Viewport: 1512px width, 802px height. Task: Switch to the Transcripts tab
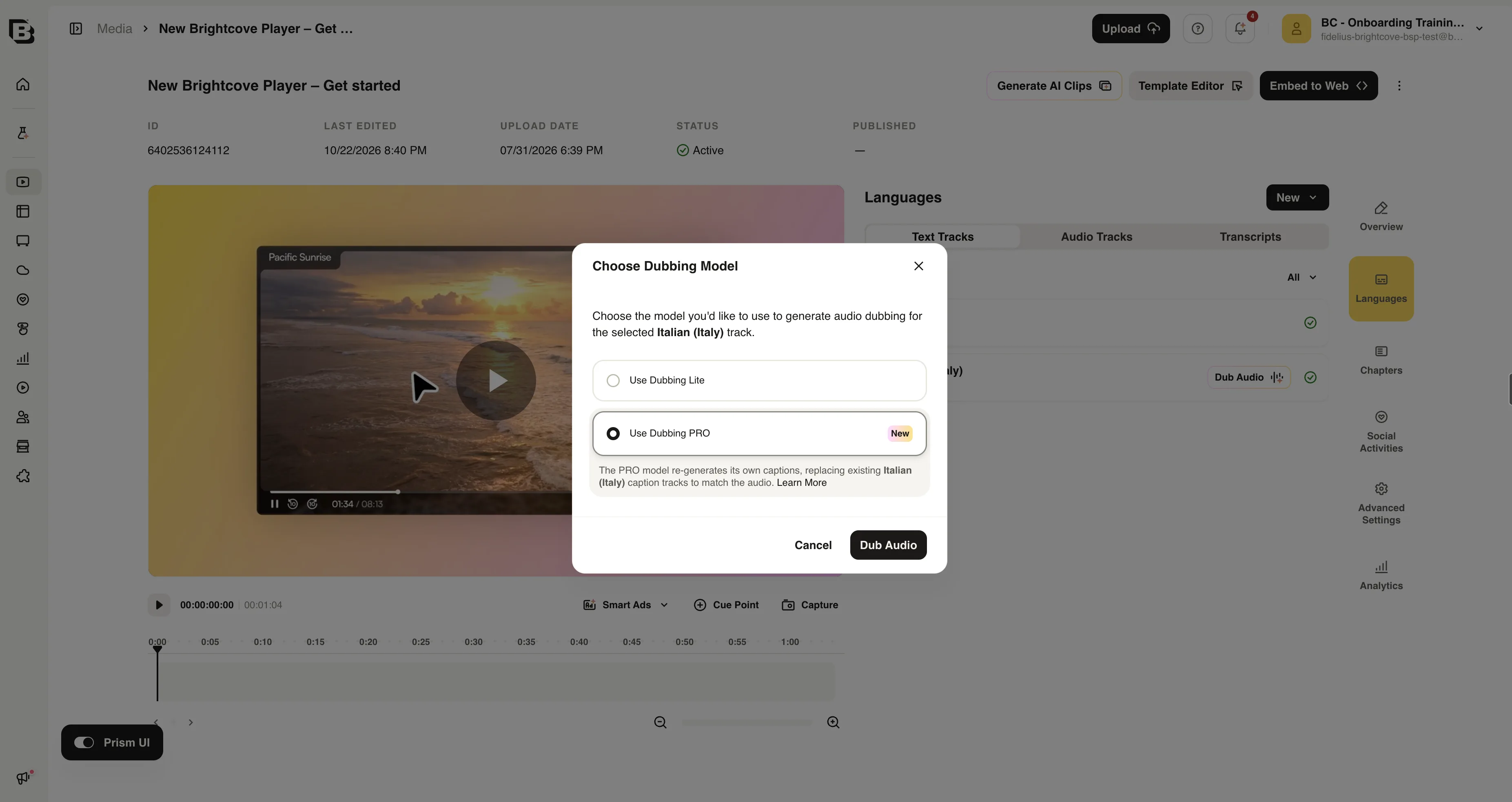1250,237
